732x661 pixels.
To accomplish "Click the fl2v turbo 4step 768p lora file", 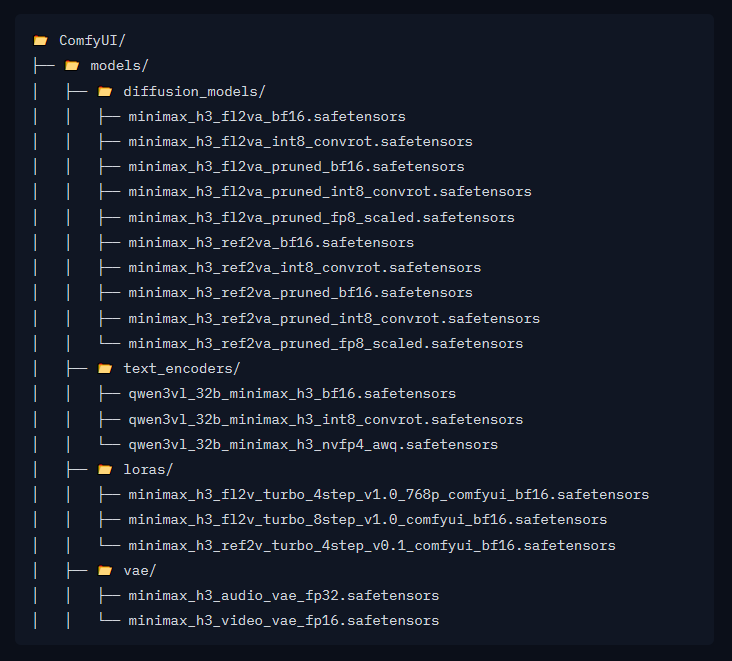I will pos(389,495).
